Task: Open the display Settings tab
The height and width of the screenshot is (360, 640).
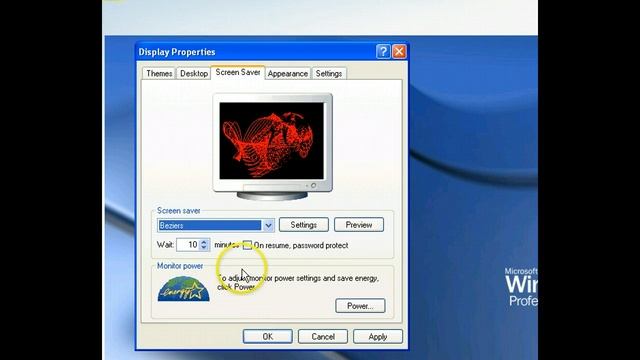Action: coord(329,73)
